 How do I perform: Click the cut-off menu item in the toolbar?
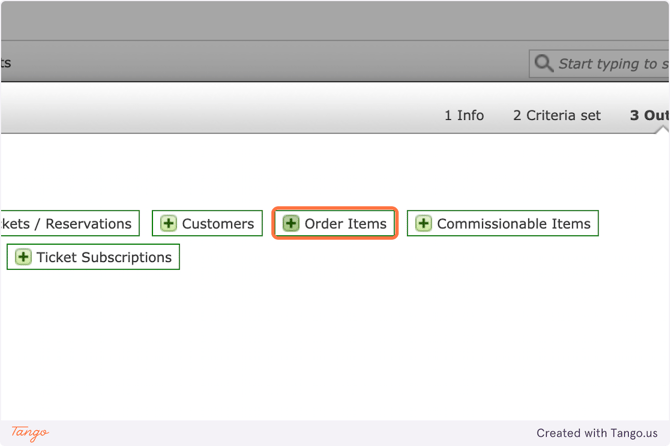point(6,62)
